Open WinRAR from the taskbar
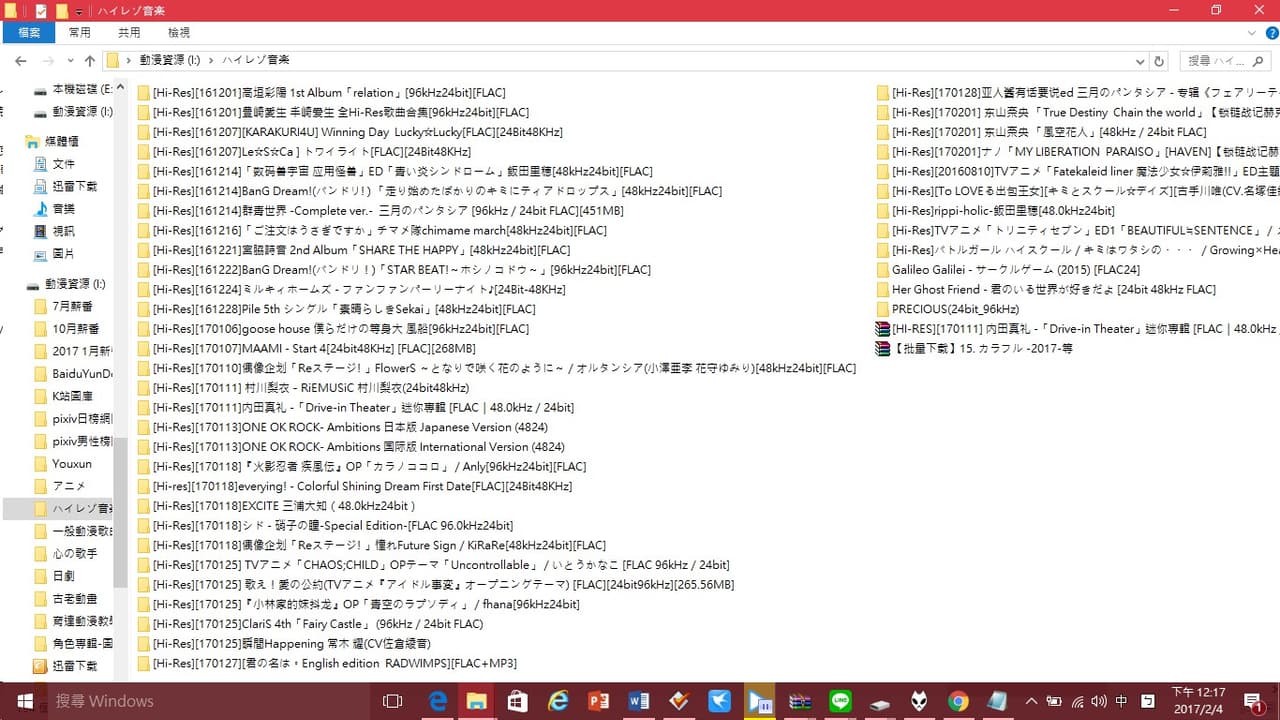 799,701
